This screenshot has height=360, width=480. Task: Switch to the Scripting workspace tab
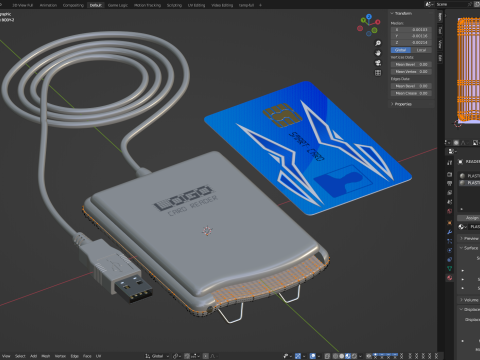coord(174,5)
